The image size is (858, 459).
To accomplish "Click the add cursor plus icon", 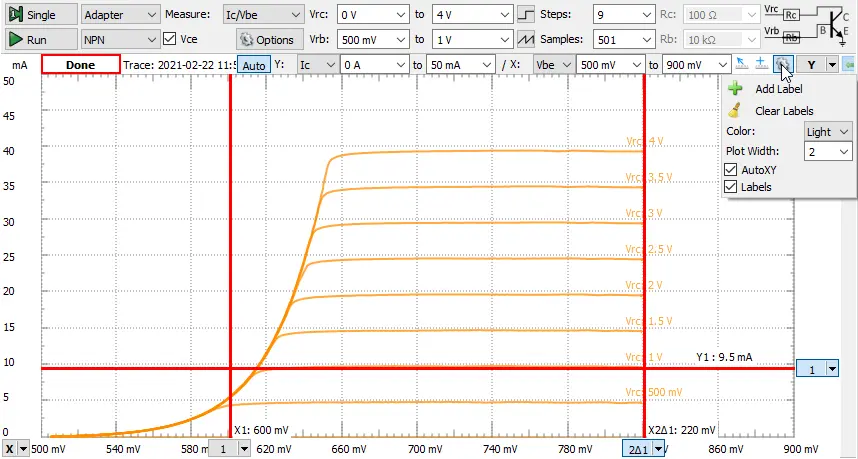I will click(761, 64).
